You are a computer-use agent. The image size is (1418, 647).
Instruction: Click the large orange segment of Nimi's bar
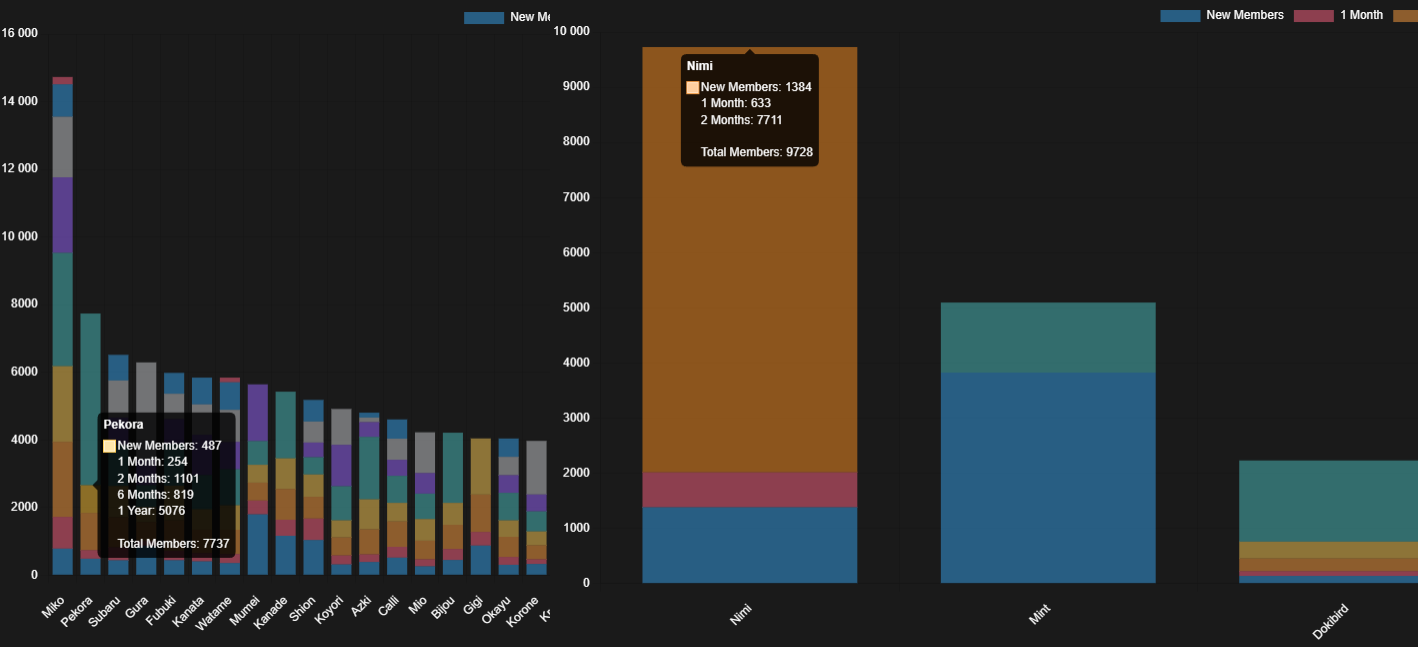coord(749,259)
